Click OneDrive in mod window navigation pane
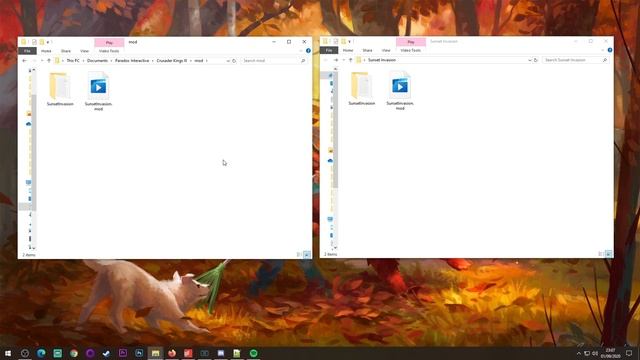 coord(29,124)
